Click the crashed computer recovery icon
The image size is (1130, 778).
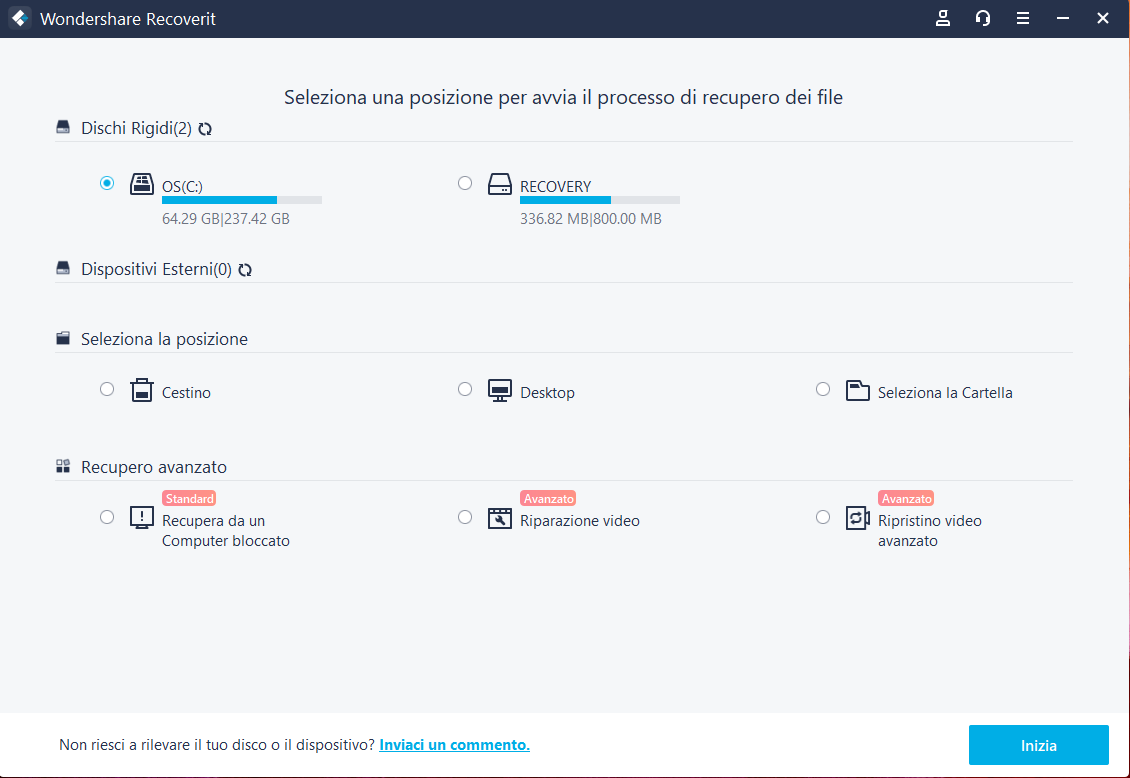142,518
